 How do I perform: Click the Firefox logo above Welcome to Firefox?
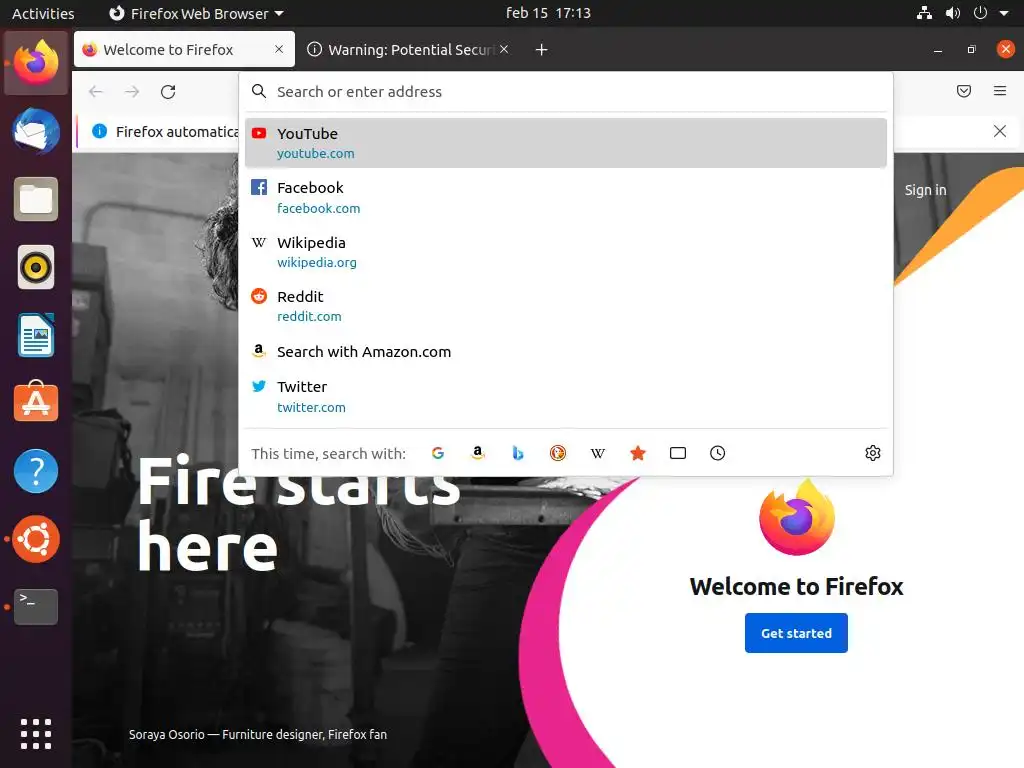[x=797, y=517]
